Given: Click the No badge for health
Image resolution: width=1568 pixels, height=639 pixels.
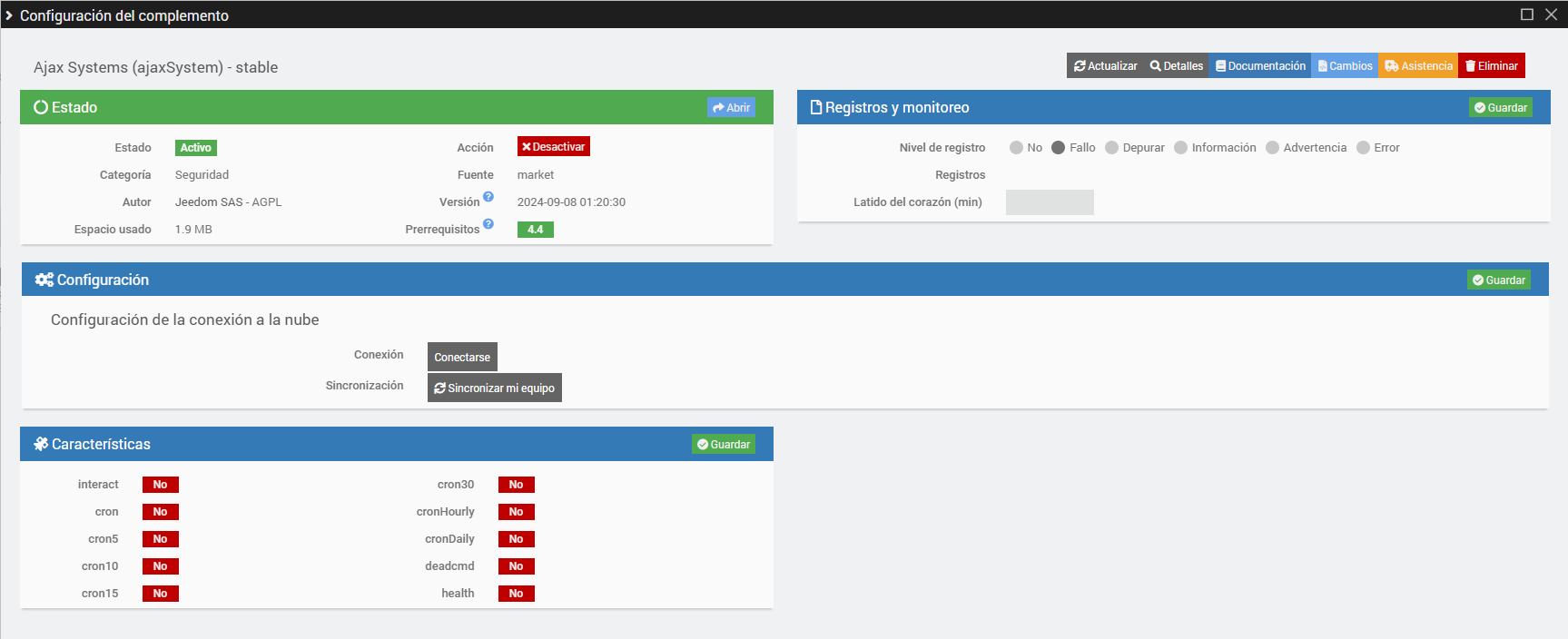Looking at the screenshot, I should [517, 594].
